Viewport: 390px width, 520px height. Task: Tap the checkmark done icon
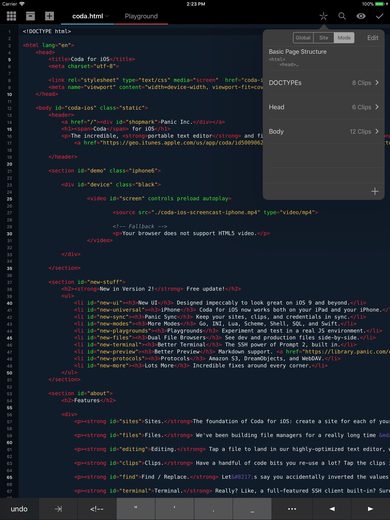click(x=379, y=16)
